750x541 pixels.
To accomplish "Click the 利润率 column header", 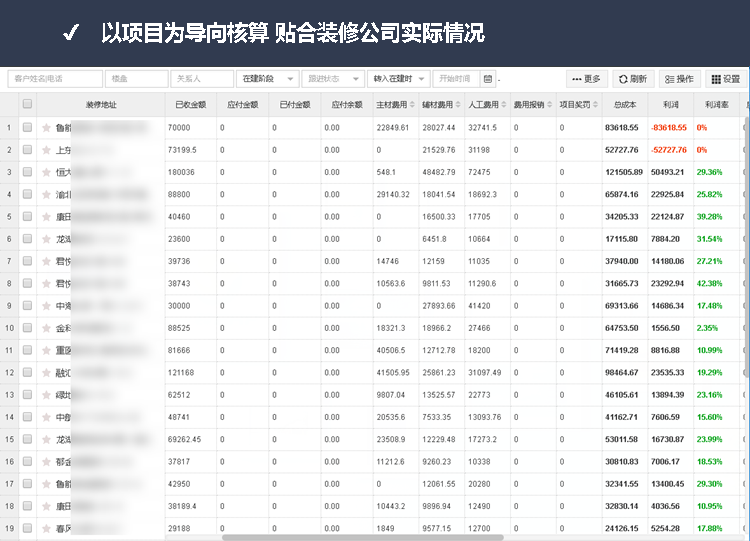I will click(x=717, y=105).
